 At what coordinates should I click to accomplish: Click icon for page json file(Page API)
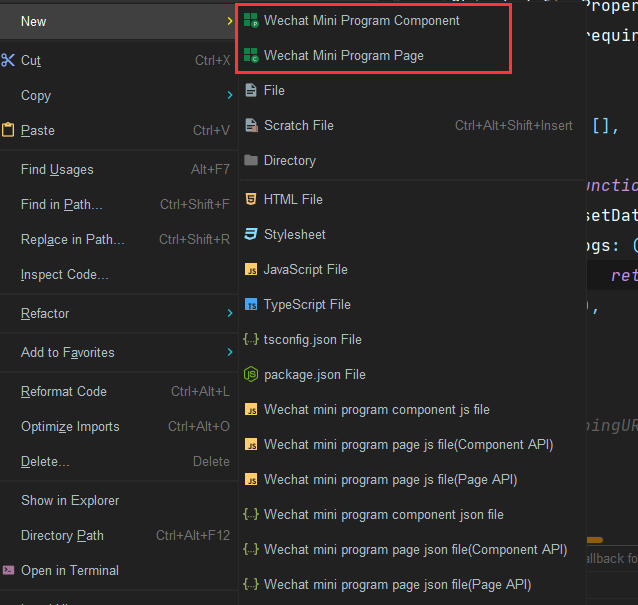click(x=251, y=584)
